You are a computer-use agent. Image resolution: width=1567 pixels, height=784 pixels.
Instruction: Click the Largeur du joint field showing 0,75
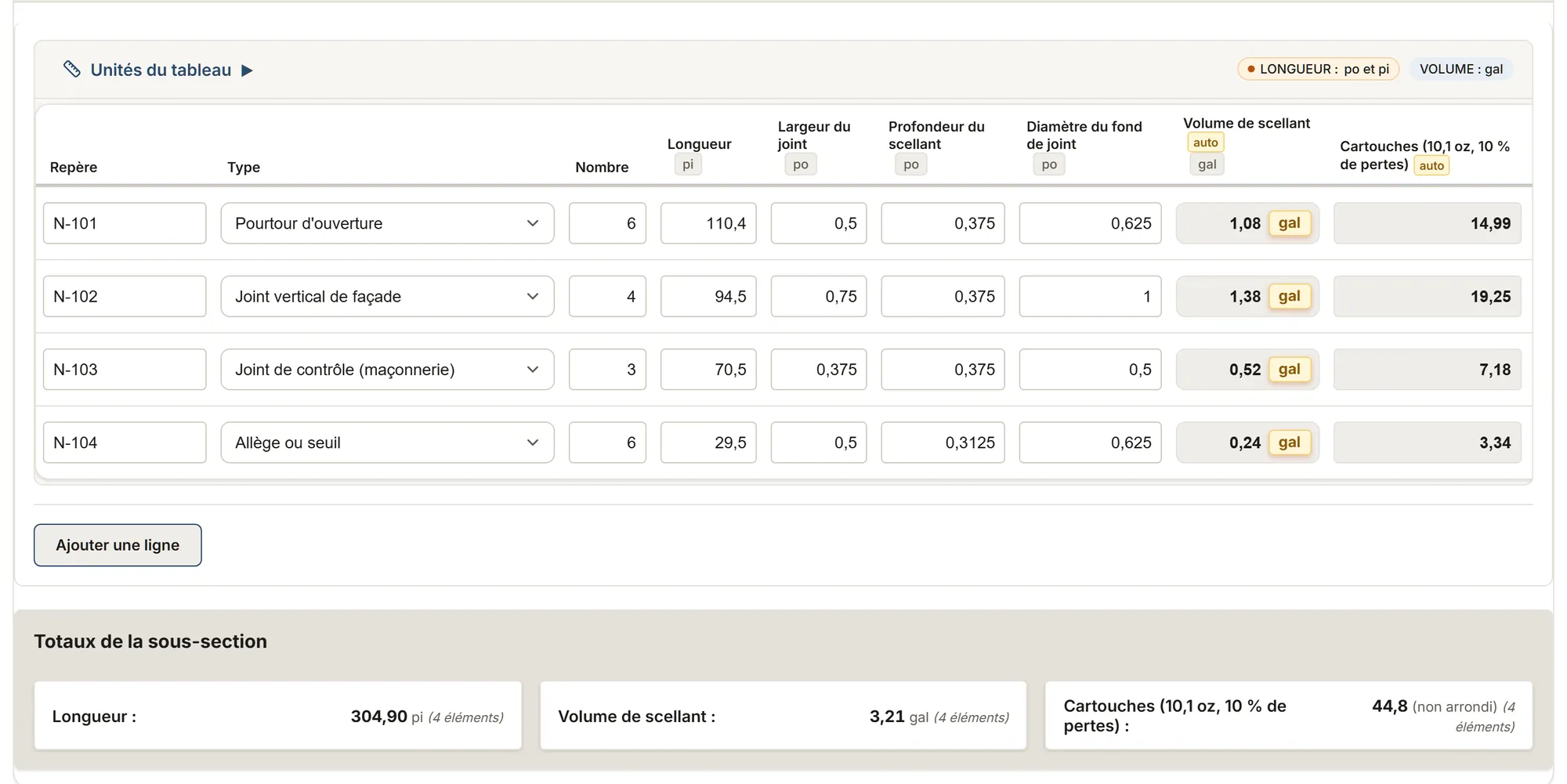coord(819,296)
